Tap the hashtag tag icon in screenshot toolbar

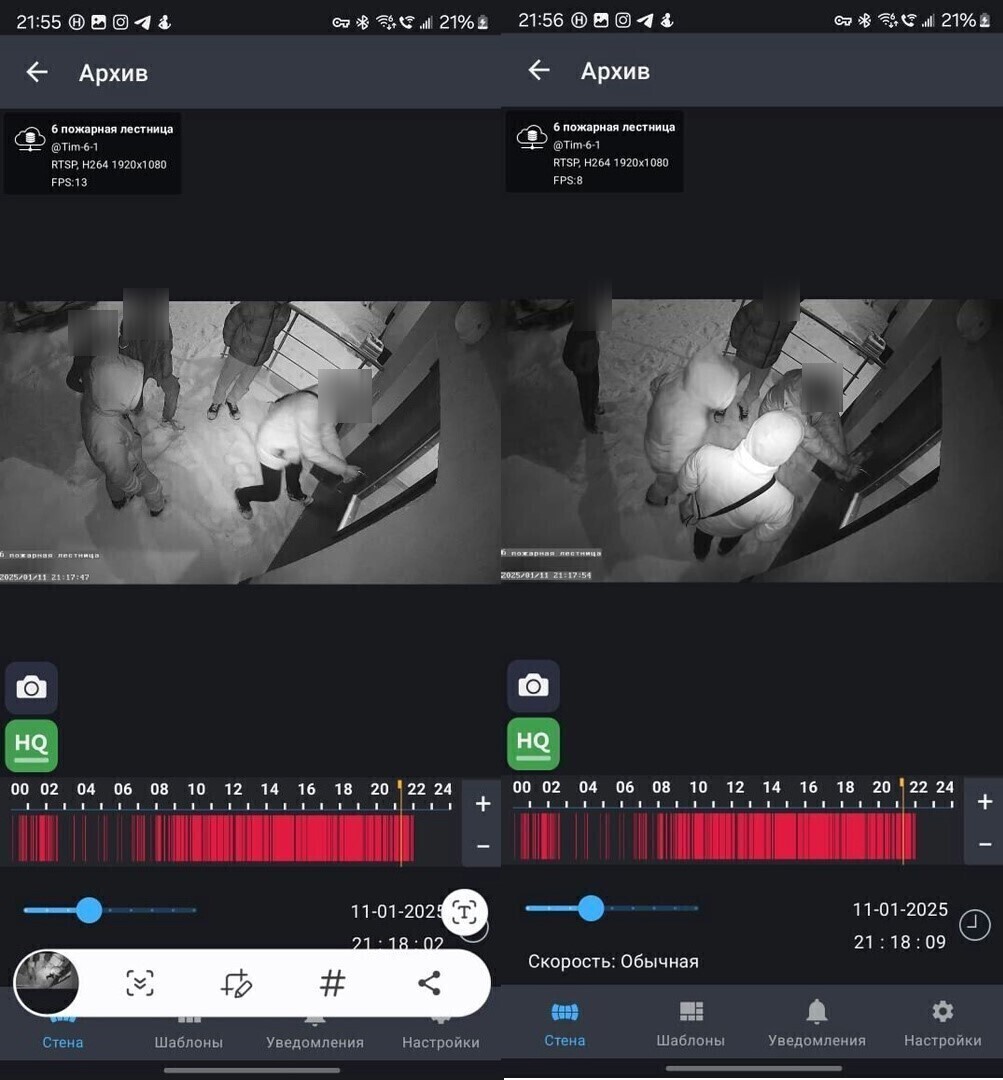pyautogui.click(x=333, y=984)
